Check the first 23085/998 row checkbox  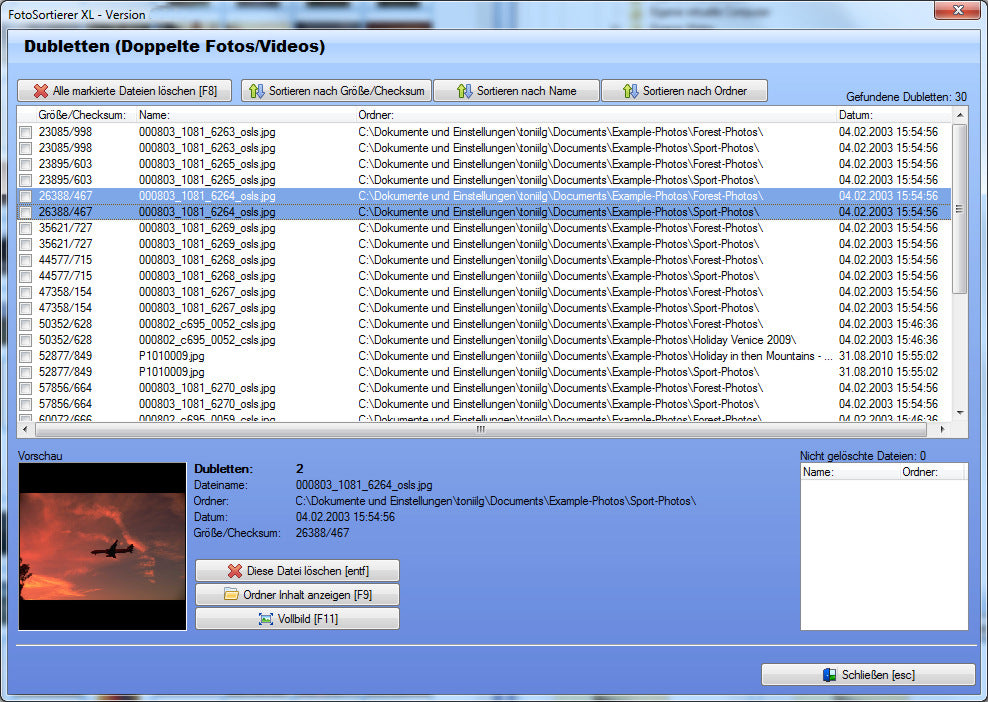tap(26, 132)
